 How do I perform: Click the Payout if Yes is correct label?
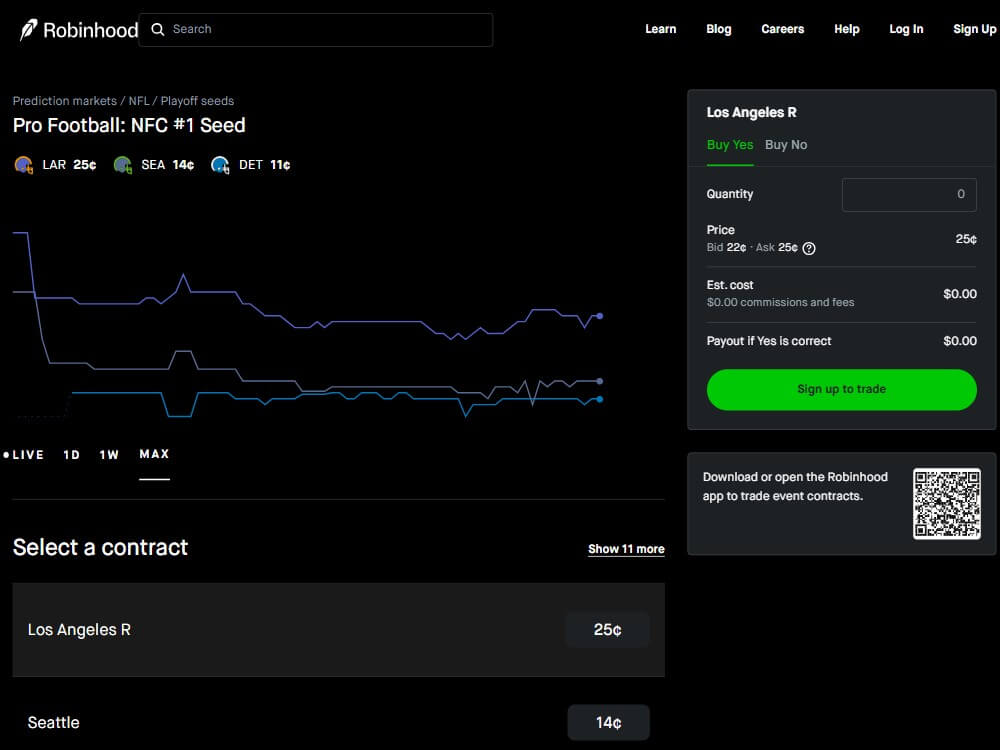(768, 341)
